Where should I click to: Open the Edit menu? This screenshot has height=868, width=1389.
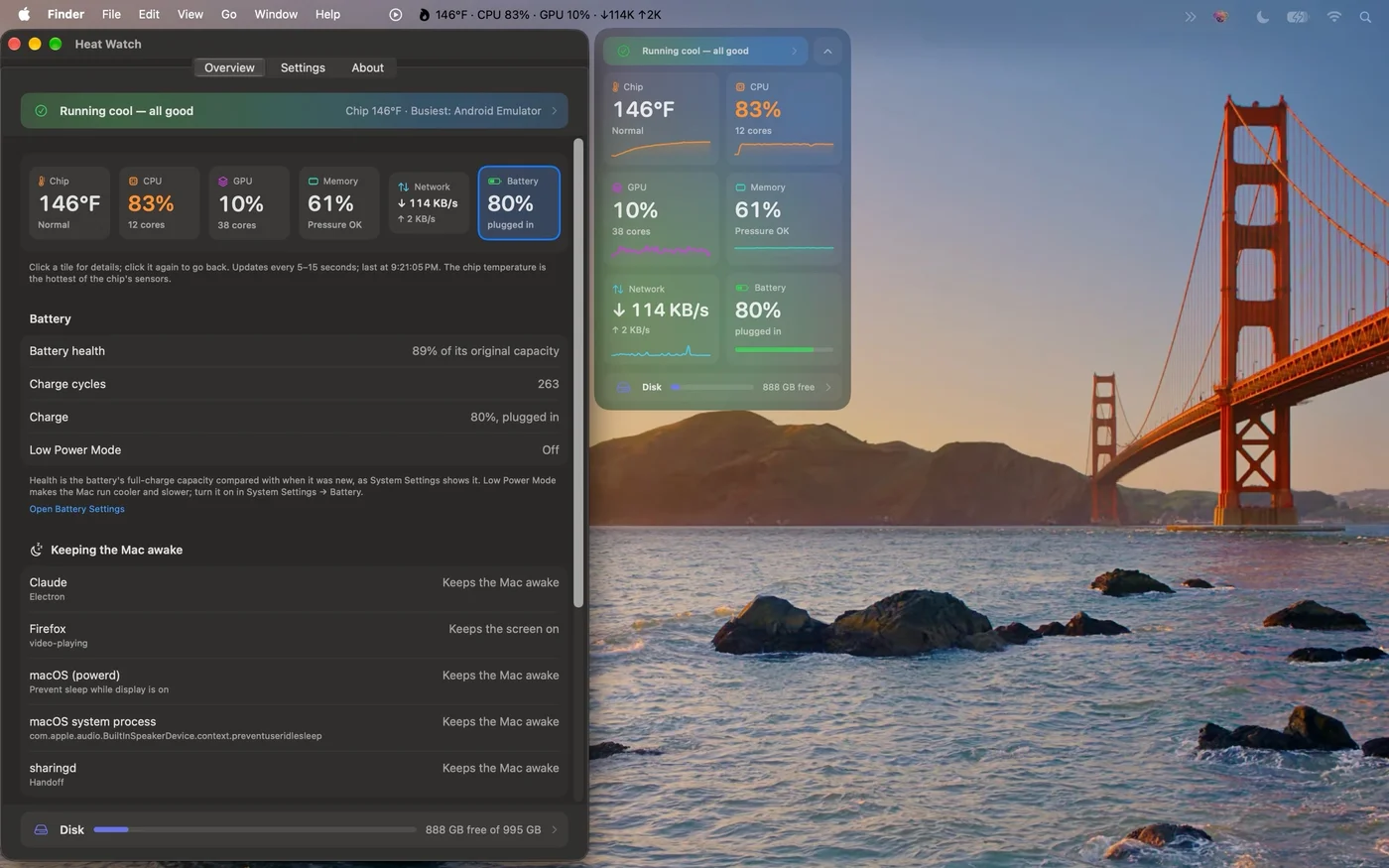[x=149, y=14]
